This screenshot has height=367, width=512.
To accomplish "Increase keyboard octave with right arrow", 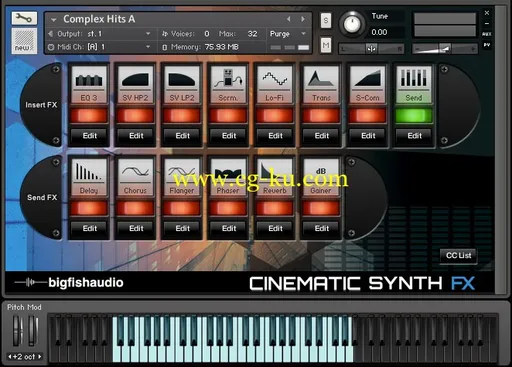I will coord(40,356).
